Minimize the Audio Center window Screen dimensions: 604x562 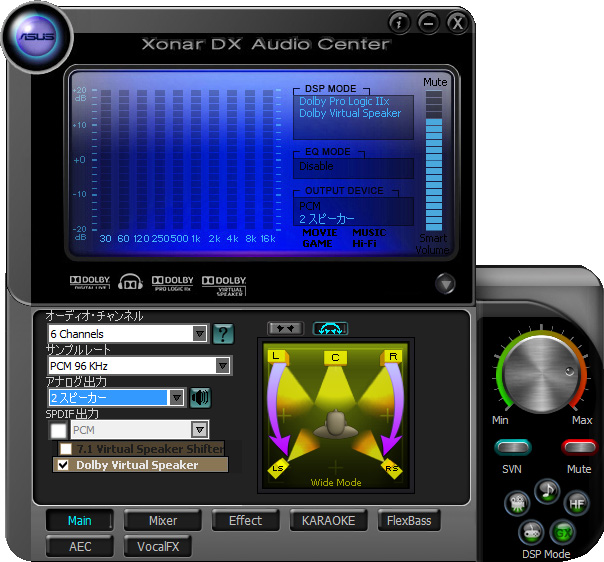(x=428, y=23)
